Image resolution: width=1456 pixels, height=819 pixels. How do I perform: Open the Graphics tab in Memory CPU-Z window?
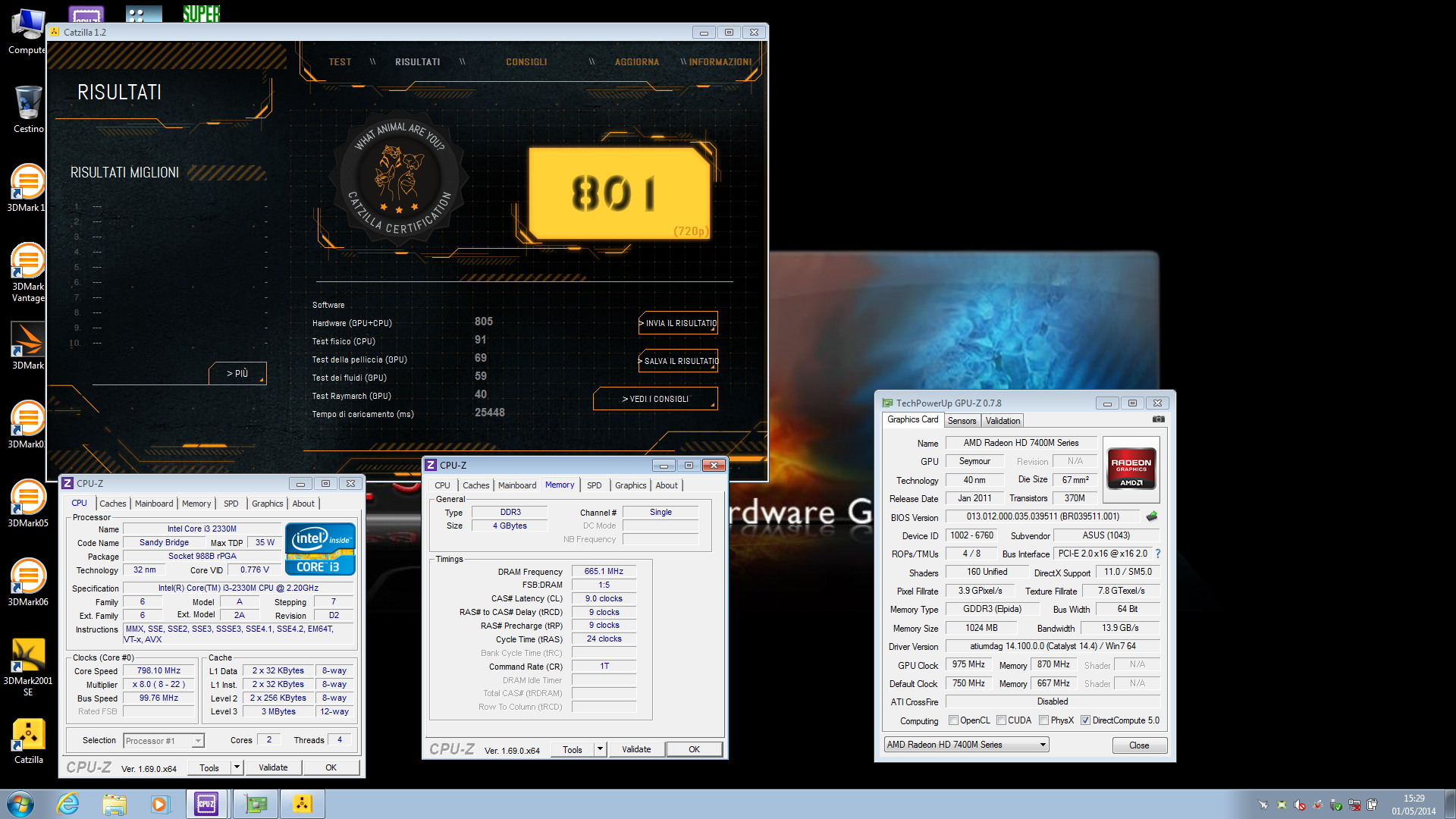click(x=631, y=485)
